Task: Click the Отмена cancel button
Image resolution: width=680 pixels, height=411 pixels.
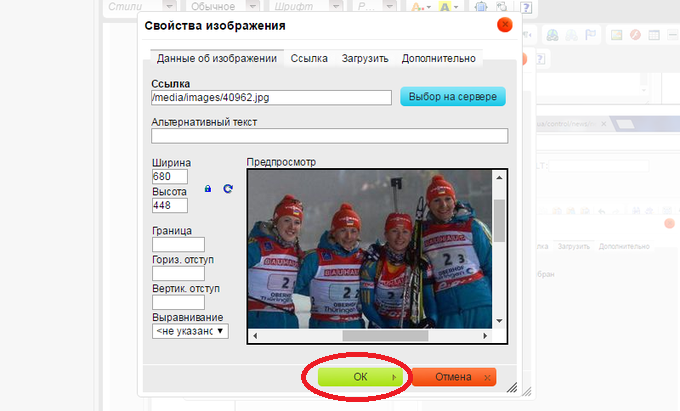Action: [453, 377]
